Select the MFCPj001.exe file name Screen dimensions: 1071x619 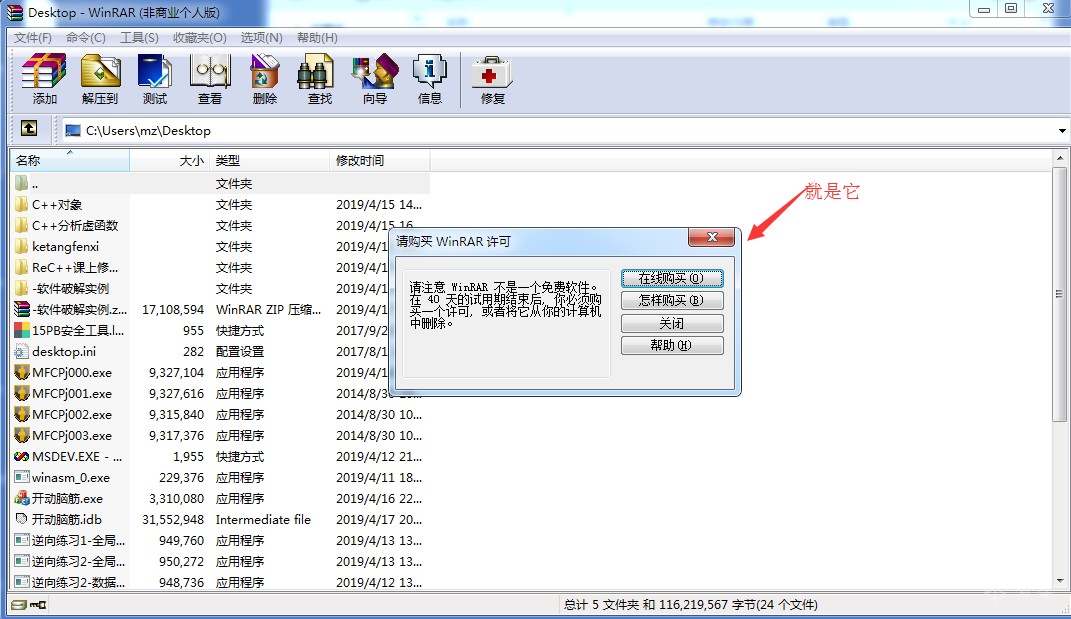(72, 394)
